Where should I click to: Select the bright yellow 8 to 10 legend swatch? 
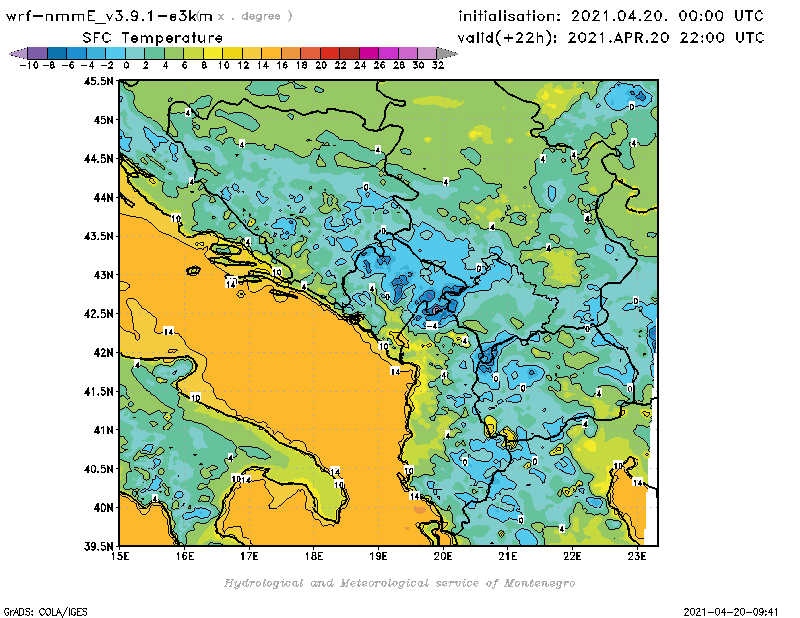[213, 53]
